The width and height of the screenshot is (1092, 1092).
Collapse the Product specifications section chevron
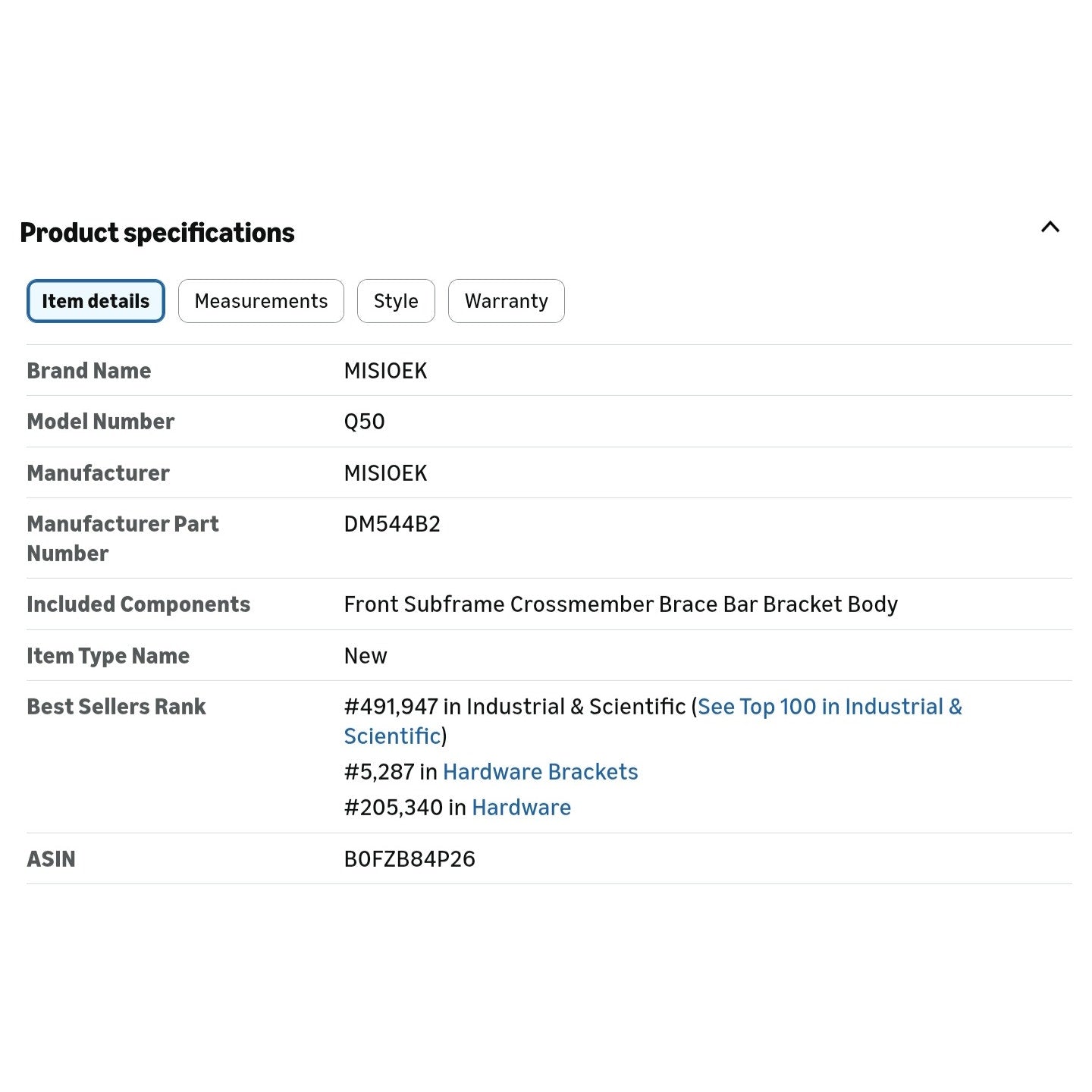(x=1050, y=227)
